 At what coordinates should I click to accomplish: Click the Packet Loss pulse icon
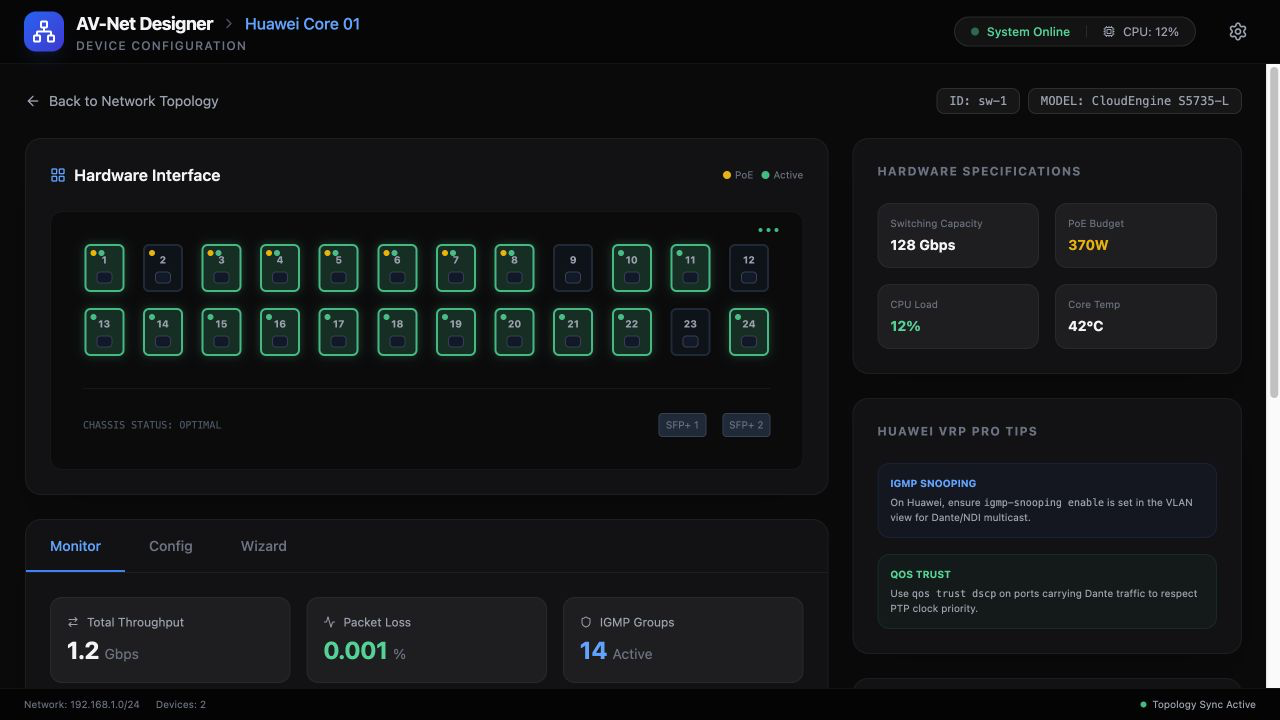(330, 622)
